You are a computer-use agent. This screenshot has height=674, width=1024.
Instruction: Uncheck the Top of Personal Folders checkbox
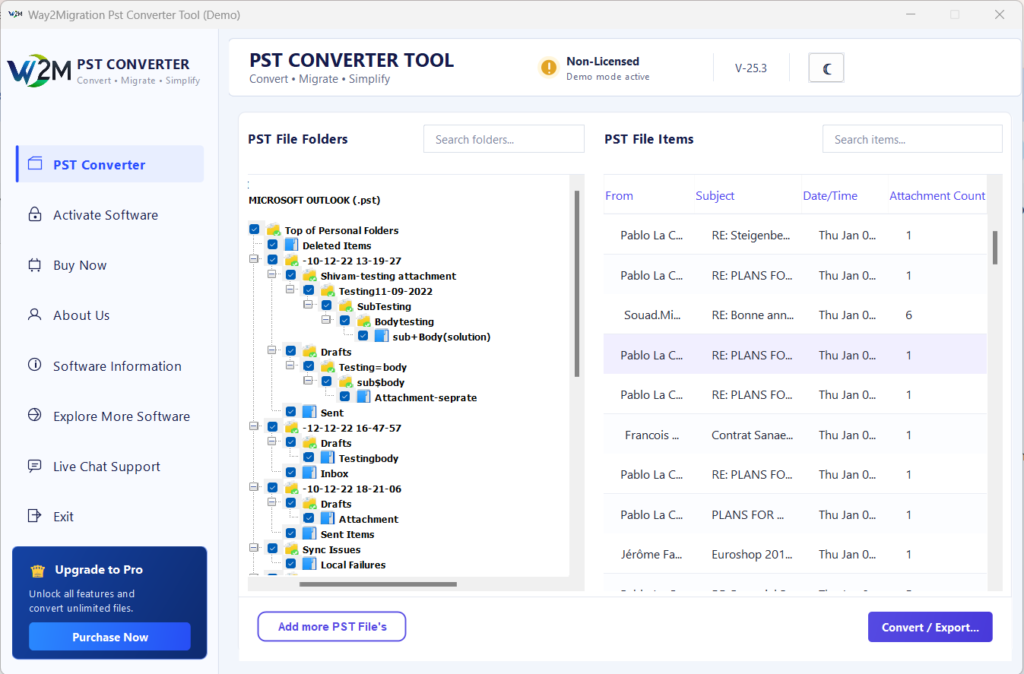coord(254,229)
